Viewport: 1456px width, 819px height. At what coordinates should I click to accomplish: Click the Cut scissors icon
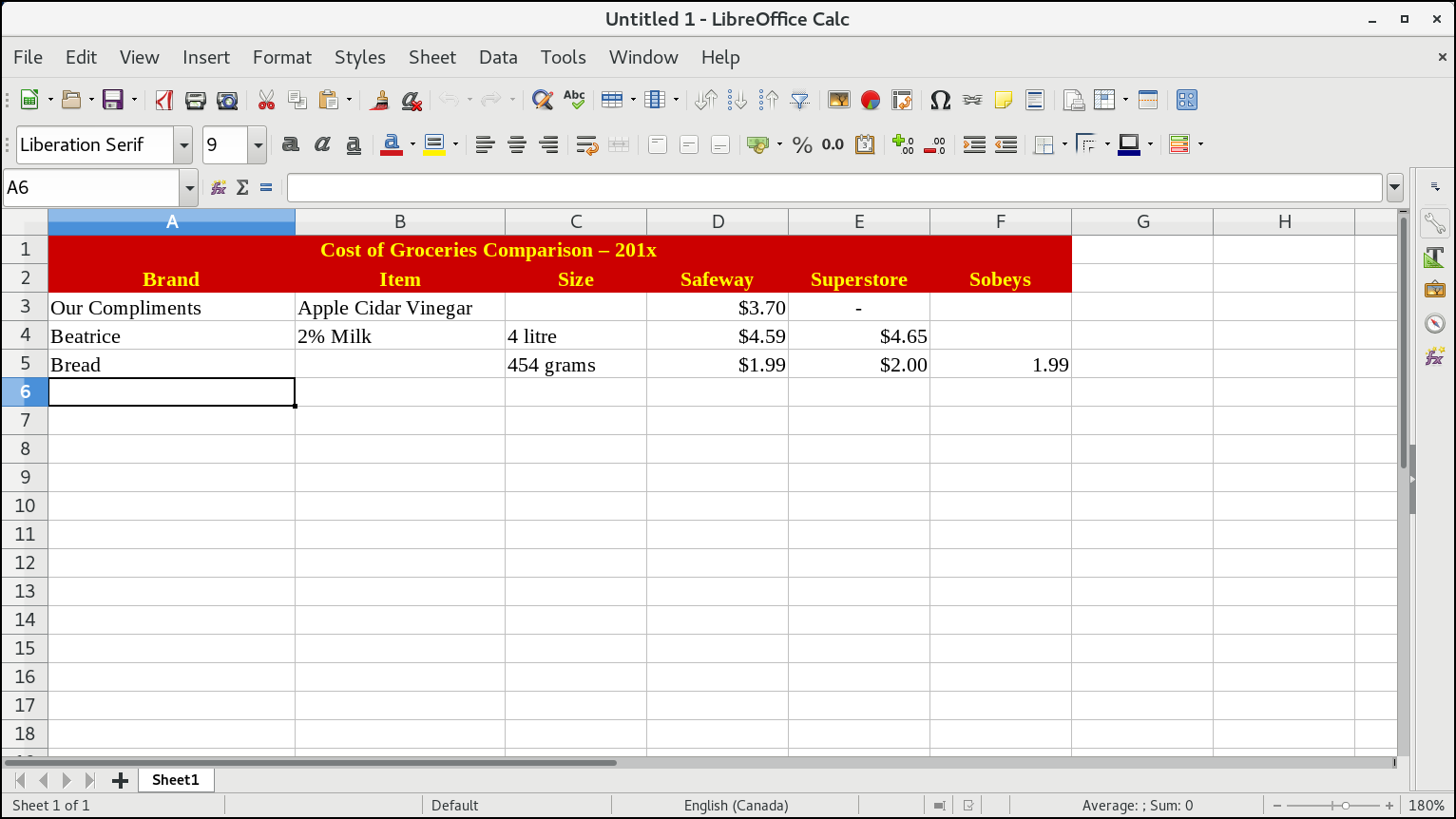[266, 100]
